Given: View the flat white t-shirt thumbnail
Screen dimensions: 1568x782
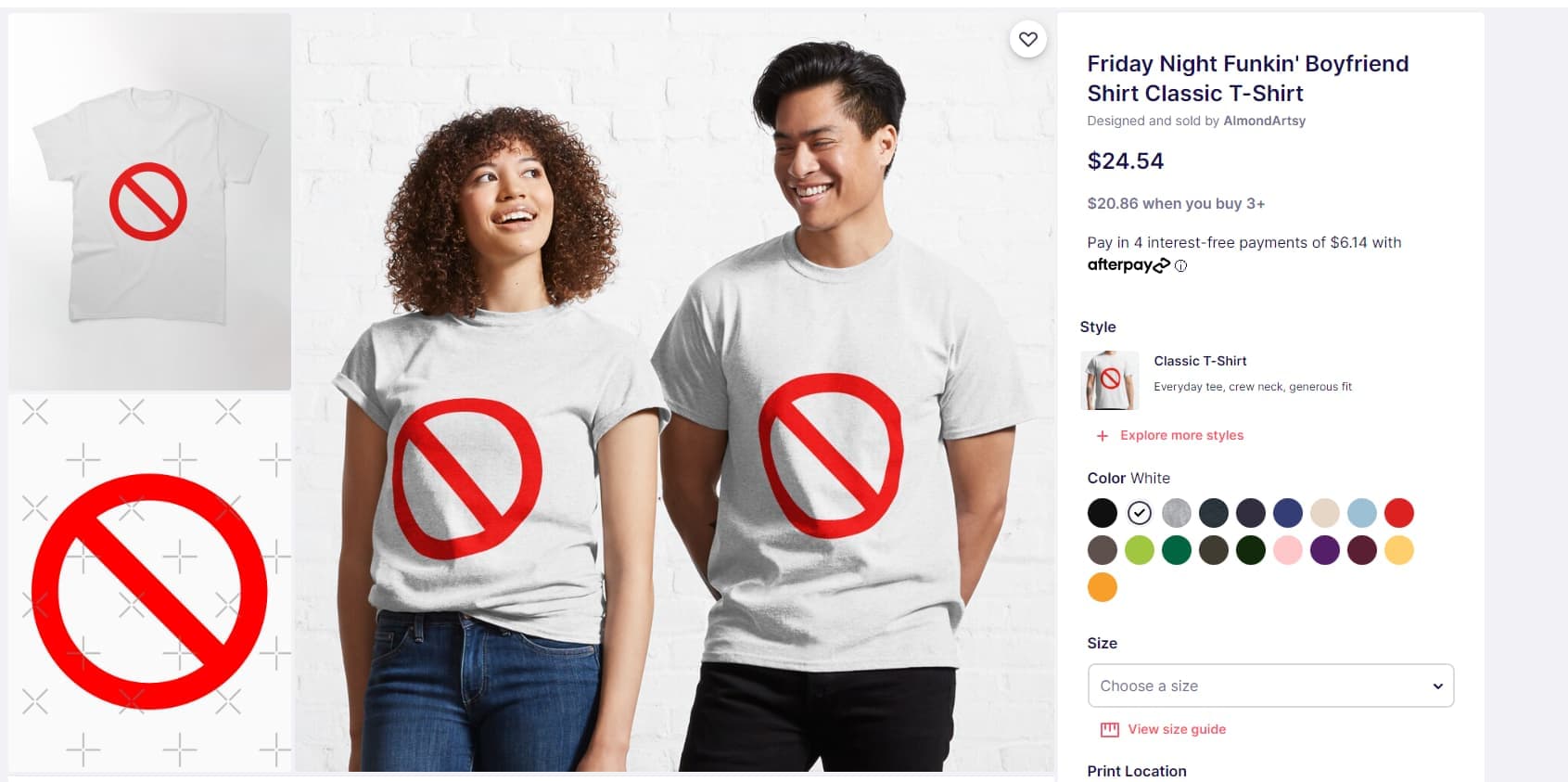Looking at the screenshot, I should tap(149, 201).
